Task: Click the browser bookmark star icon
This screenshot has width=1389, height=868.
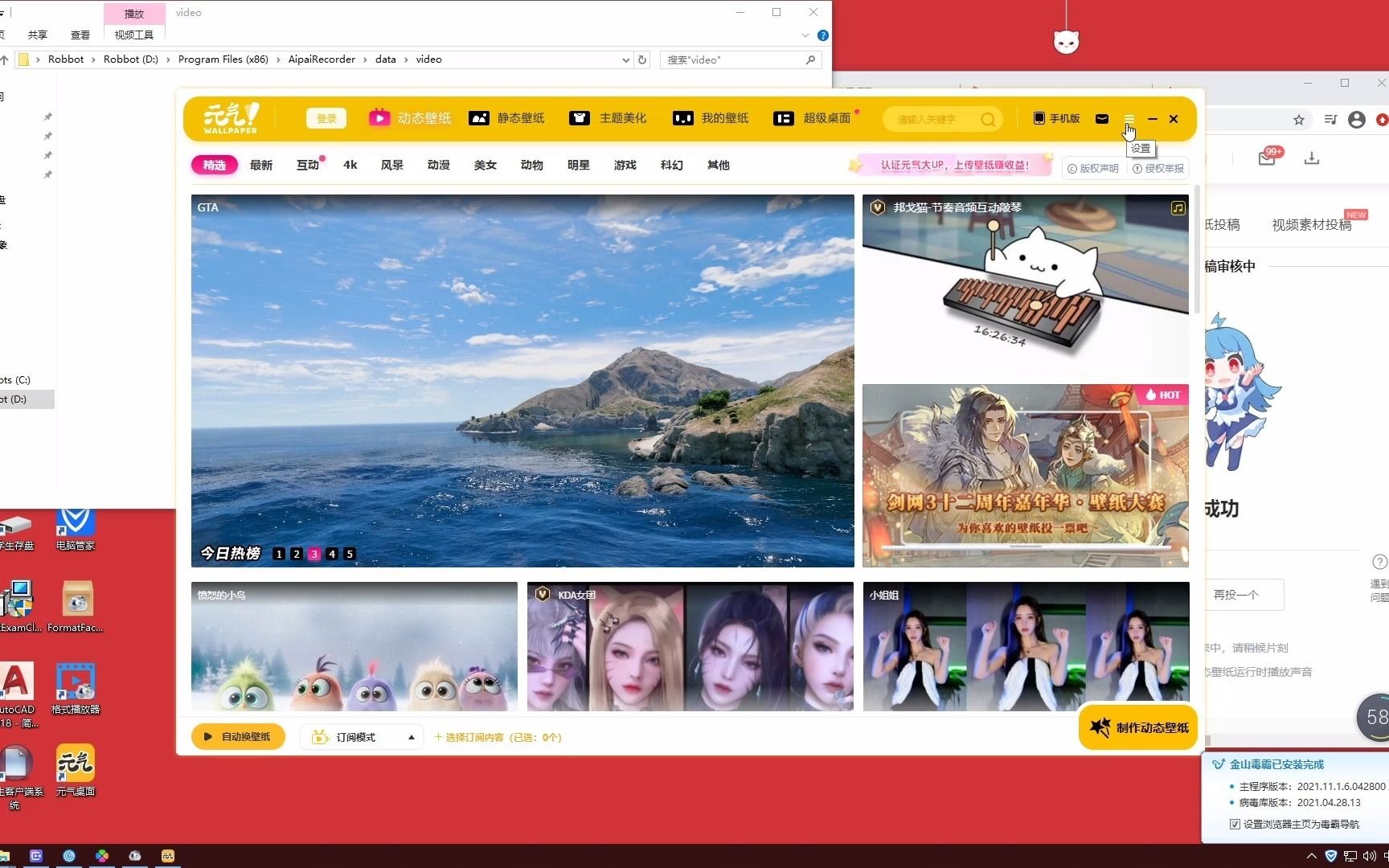Action: pyautogui.click(x=1299, y=120)
